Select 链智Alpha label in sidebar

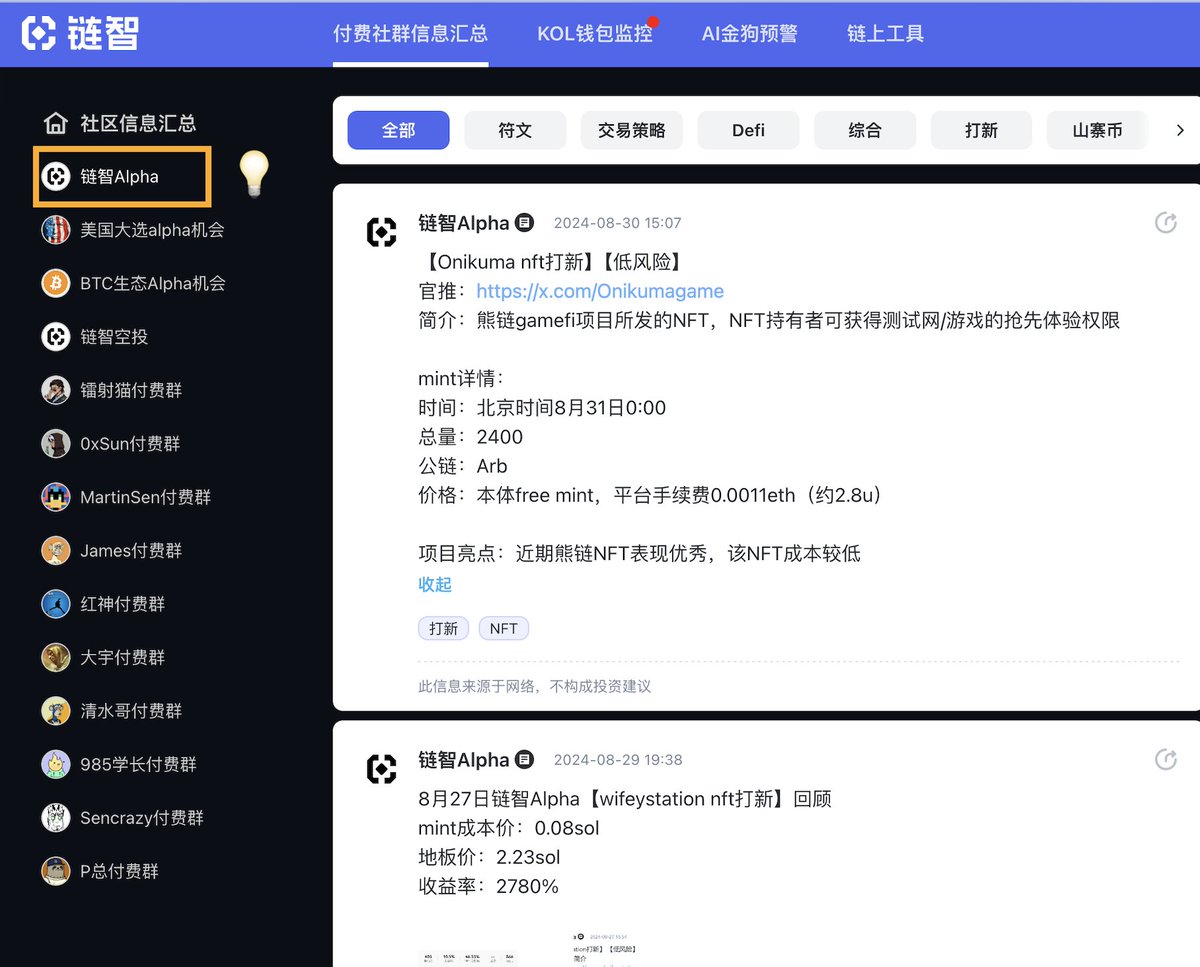point(119,177)
